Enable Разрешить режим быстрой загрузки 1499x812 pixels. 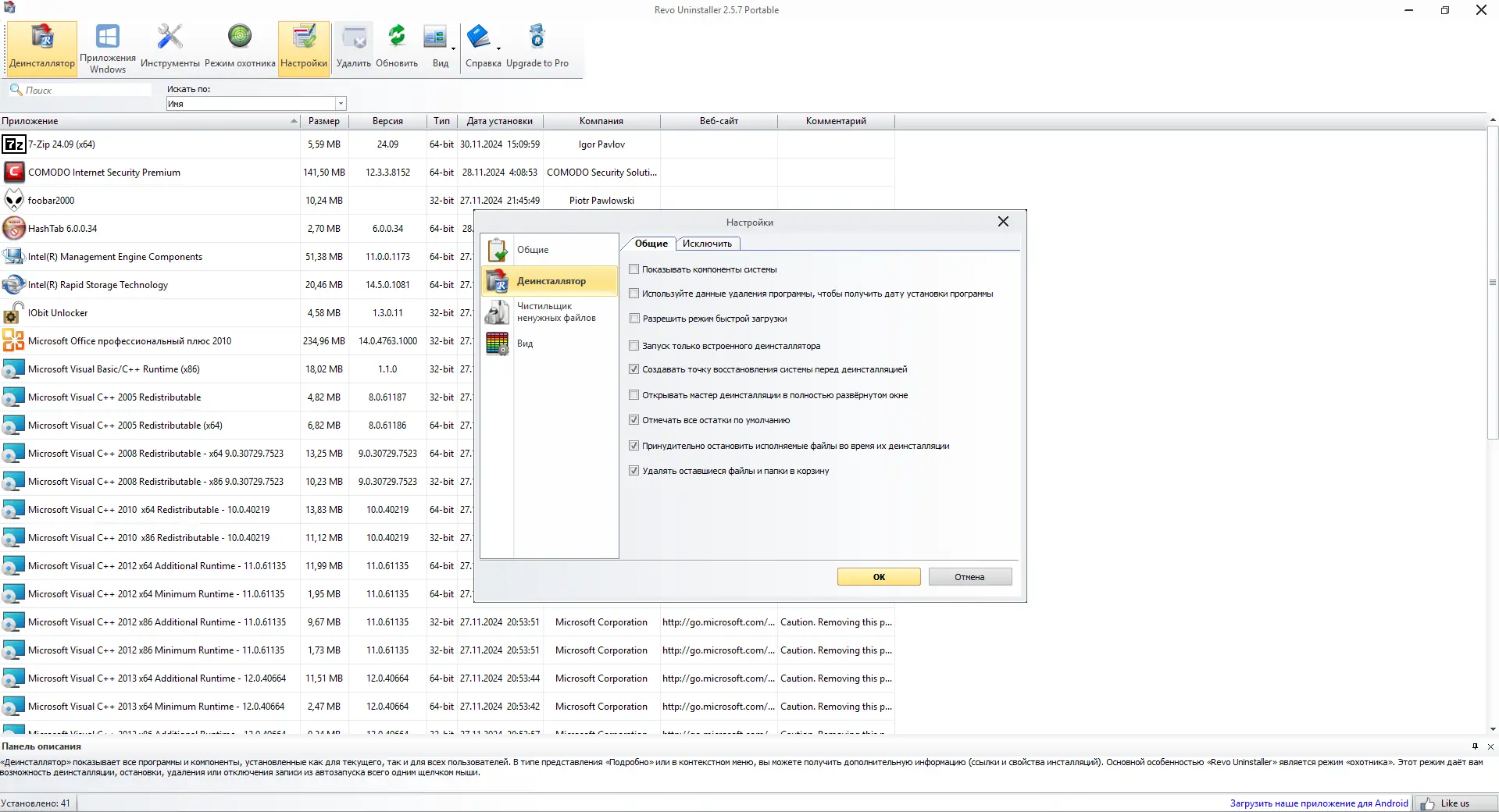click(x=634, y=319)
